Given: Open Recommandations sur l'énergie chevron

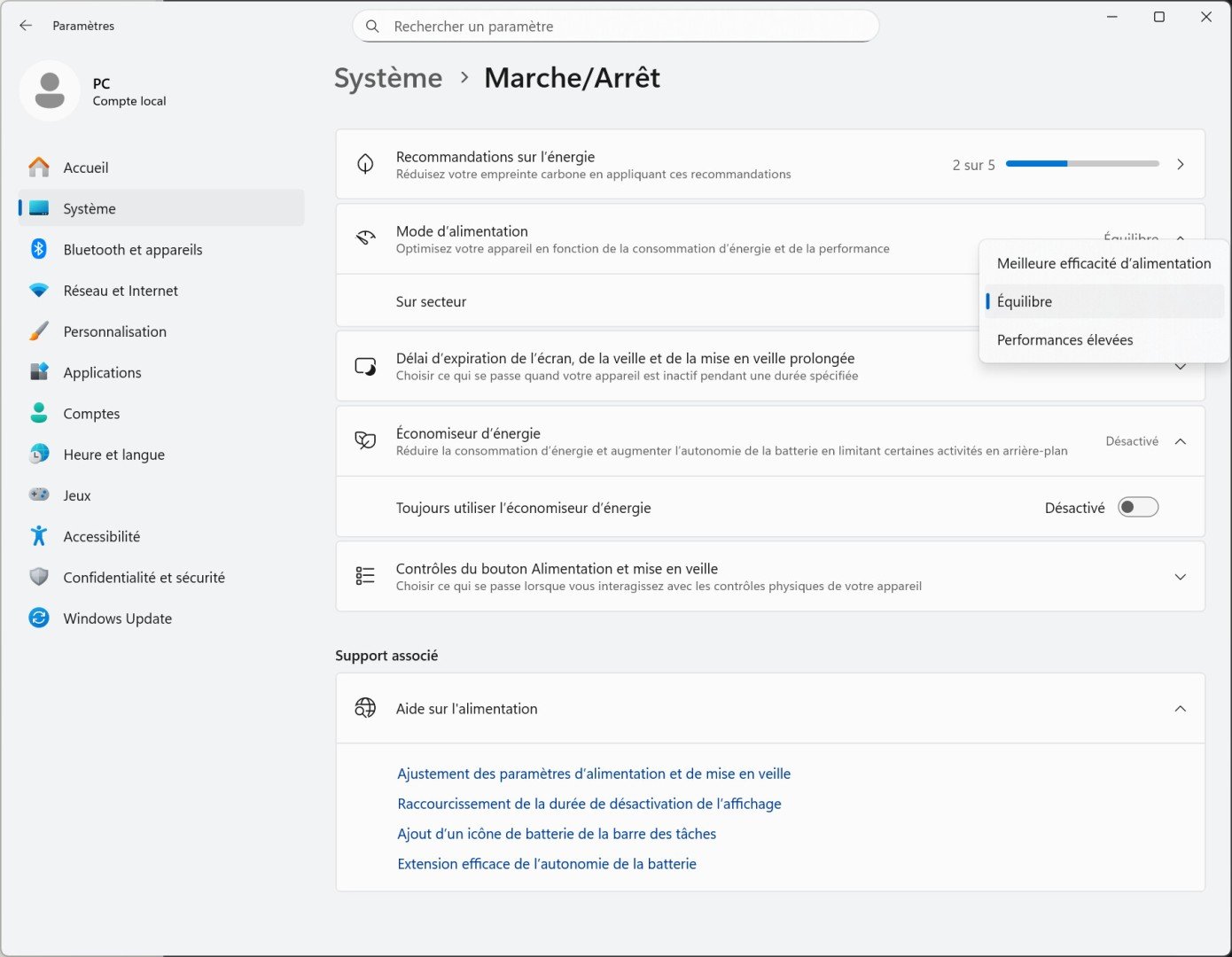Looking at the screenshot, I should (1181, 164).
